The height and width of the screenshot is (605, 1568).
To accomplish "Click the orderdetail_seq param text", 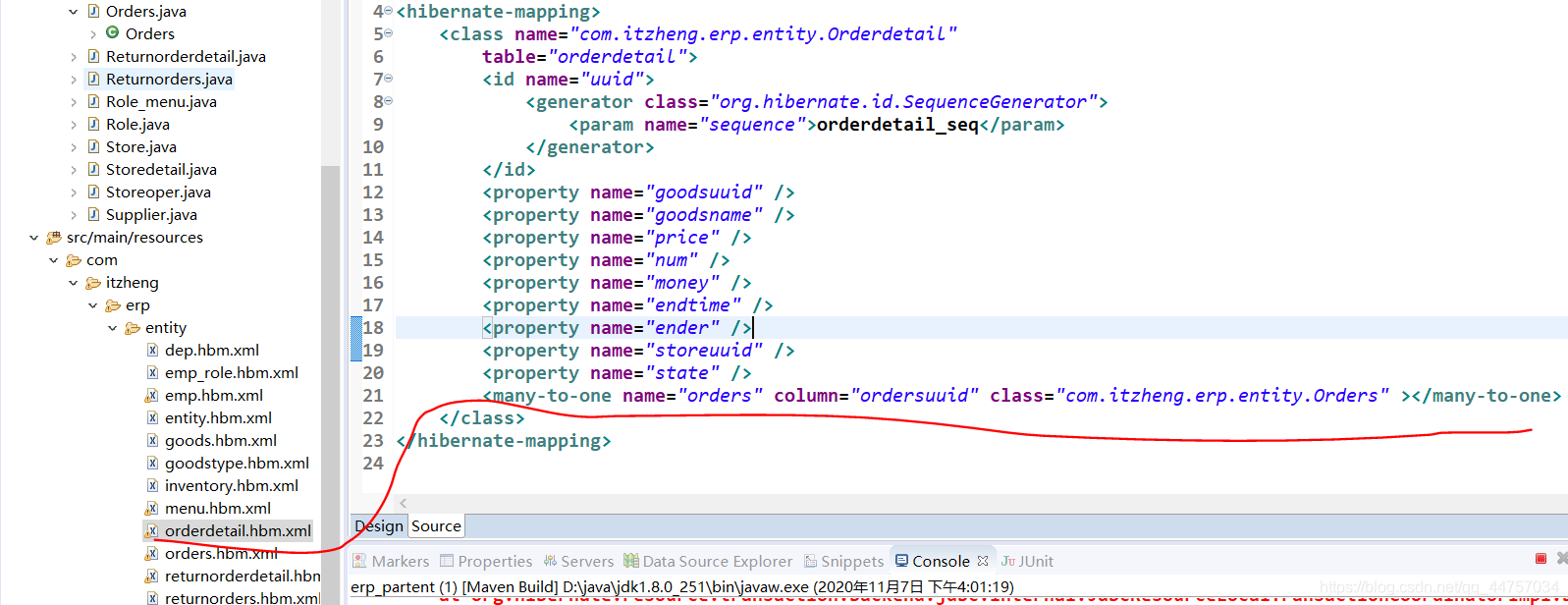I will pos(897,125).
